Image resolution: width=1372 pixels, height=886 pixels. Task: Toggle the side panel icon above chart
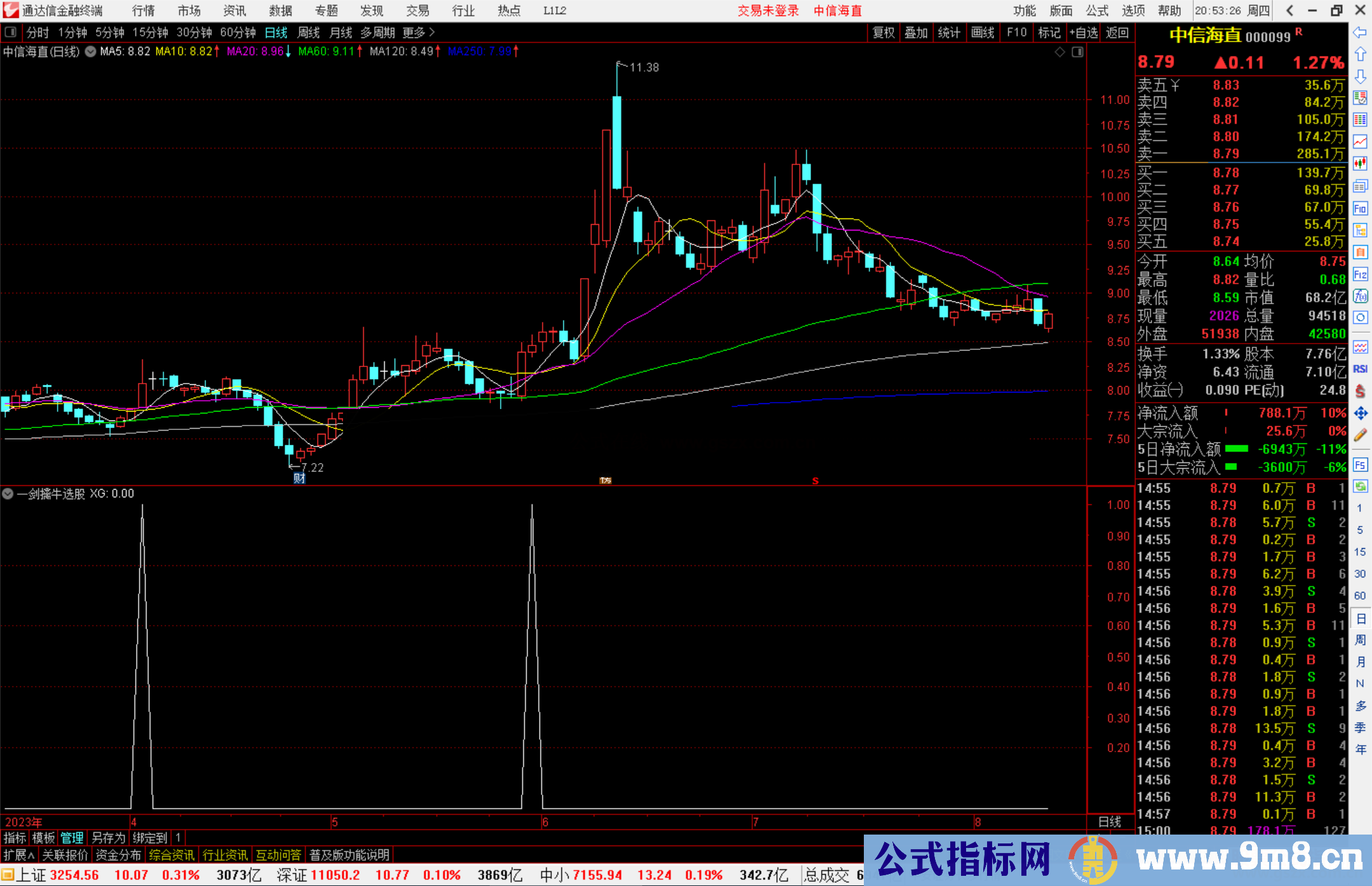(1078, 52)
